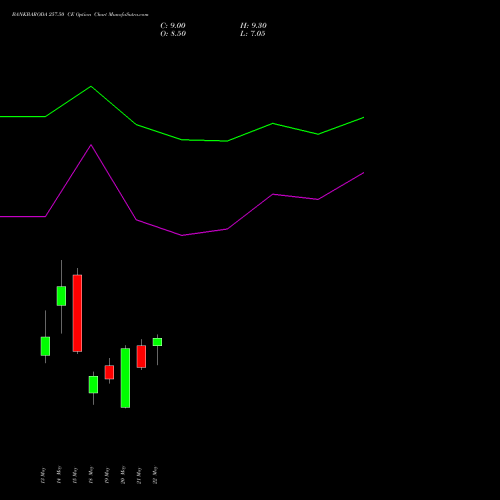This screenshot has height=500, width=500.
Task: Click the tall green 20 May candlestick
Action: pyautogui.click(x=125, y=378)
